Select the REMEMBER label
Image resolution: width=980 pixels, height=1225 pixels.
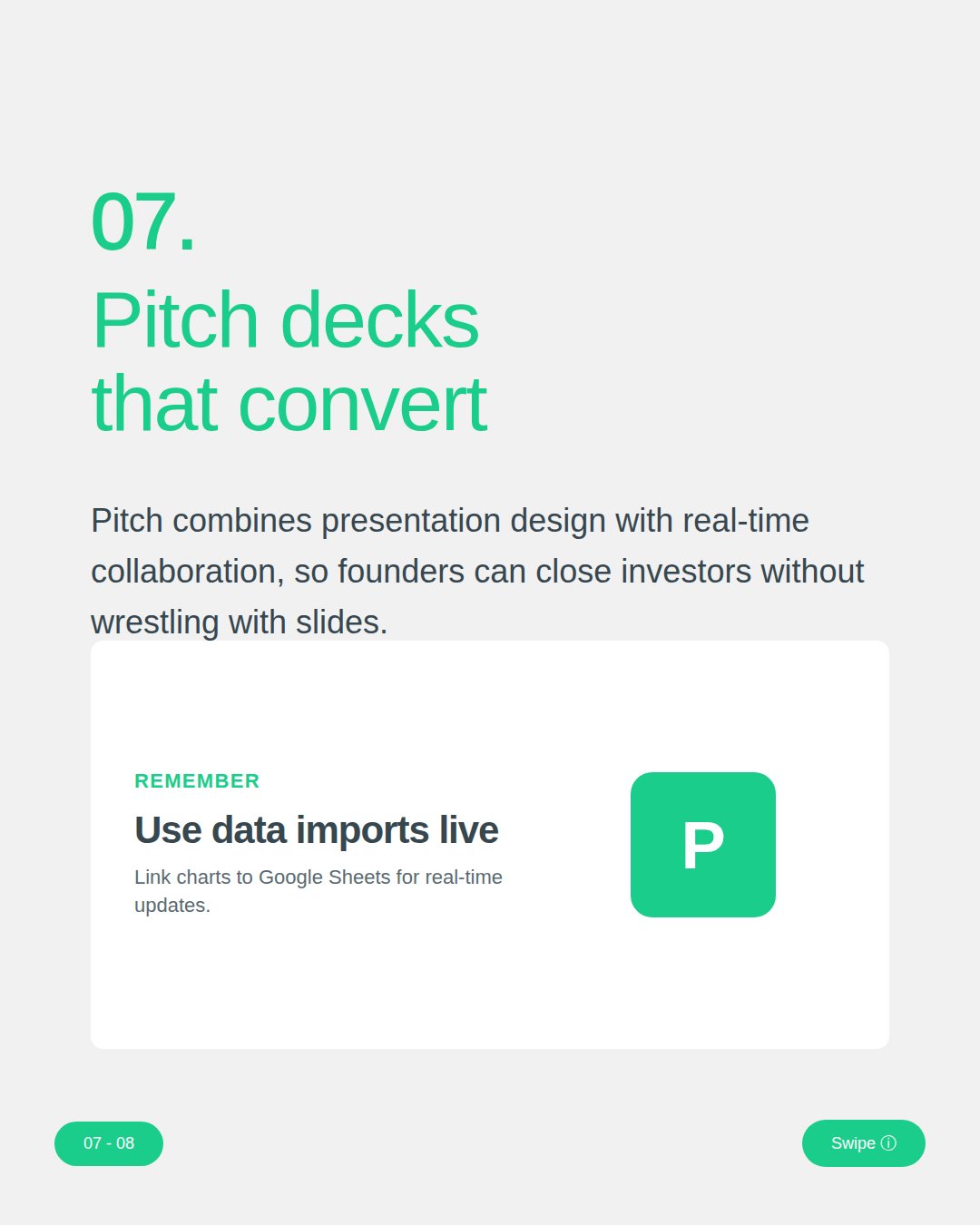pyautogui.click(x=197, y=781)
